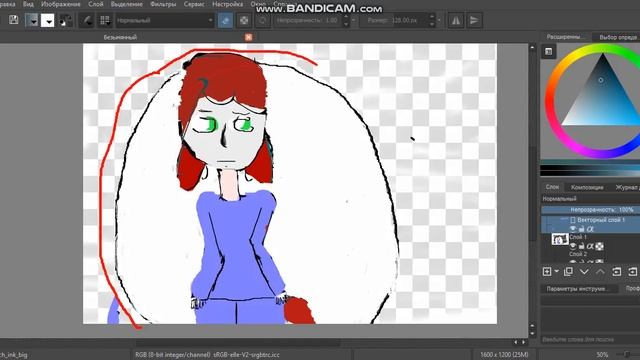Screen dimensions: 640x360
Task: Click the color history gradient strip
Action: [x=590, y=170]
